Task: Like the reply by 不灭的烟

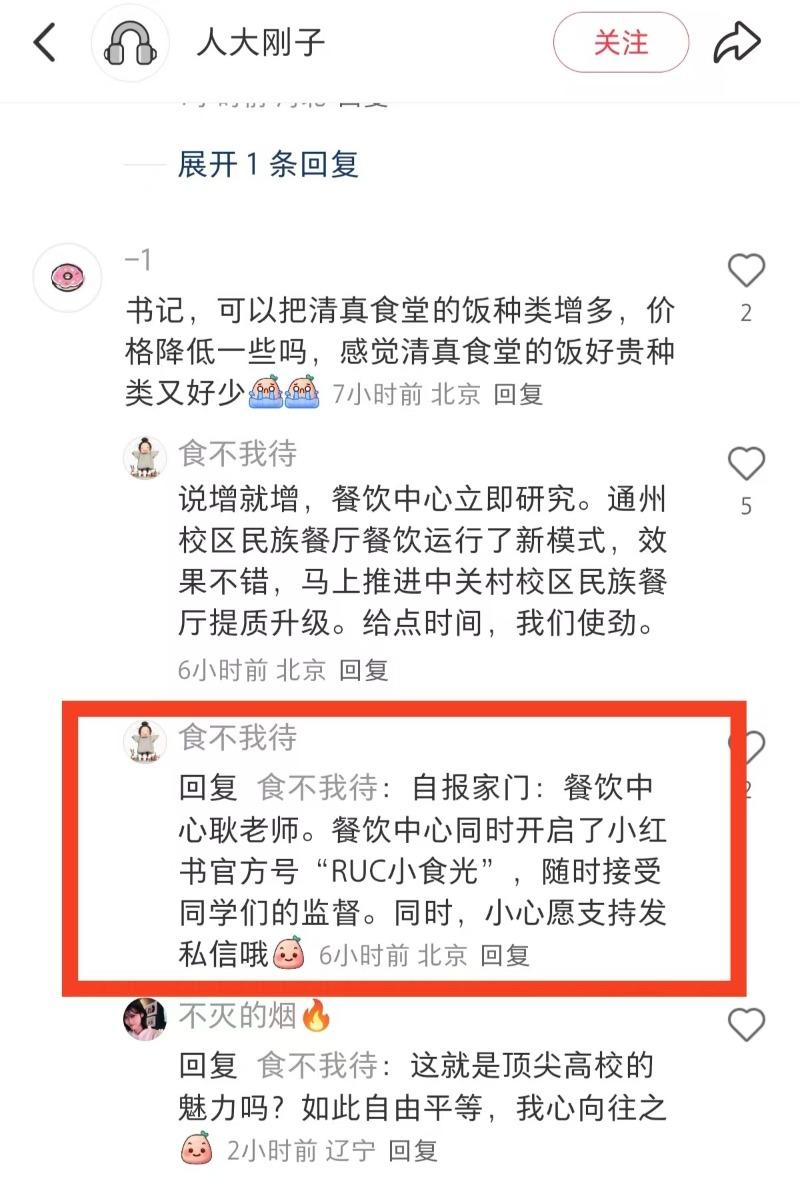Action: tap(746, 1025)
